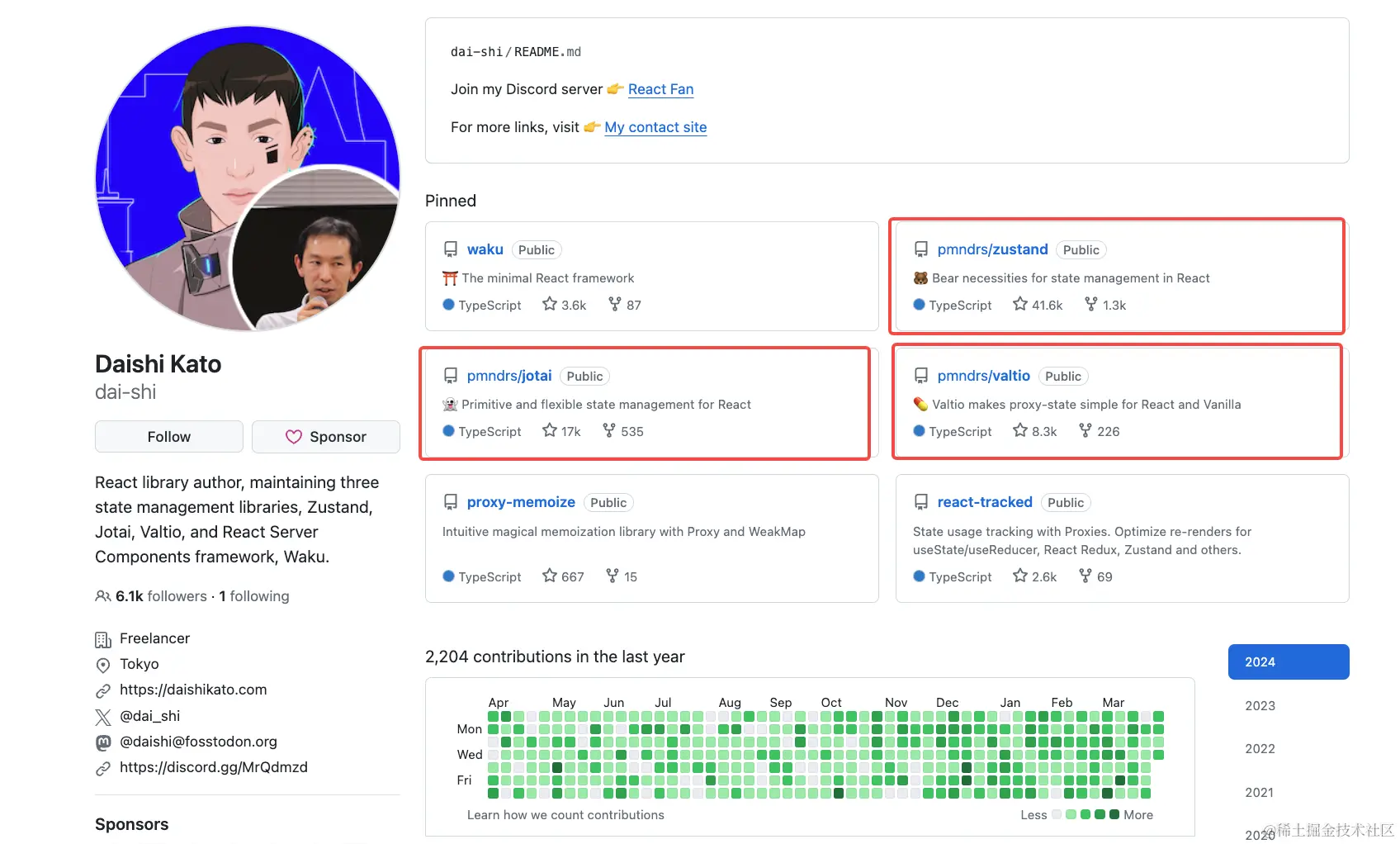Open jotai forks via 535 fork icon
Image resolution: width=1400 pixels, height=844 pixels.
pos(609,430)
